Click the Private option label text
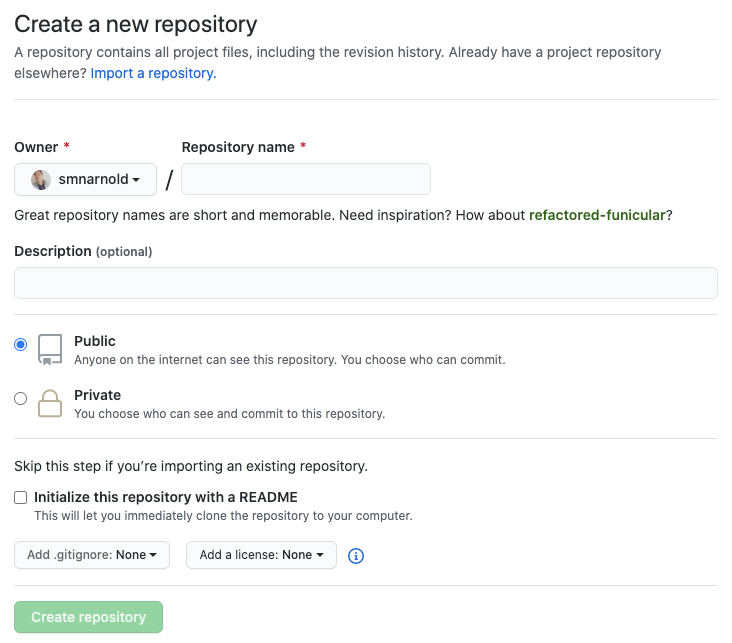Image resolution: width=732 pixels, height=643 pixels. tap(98, 396)
